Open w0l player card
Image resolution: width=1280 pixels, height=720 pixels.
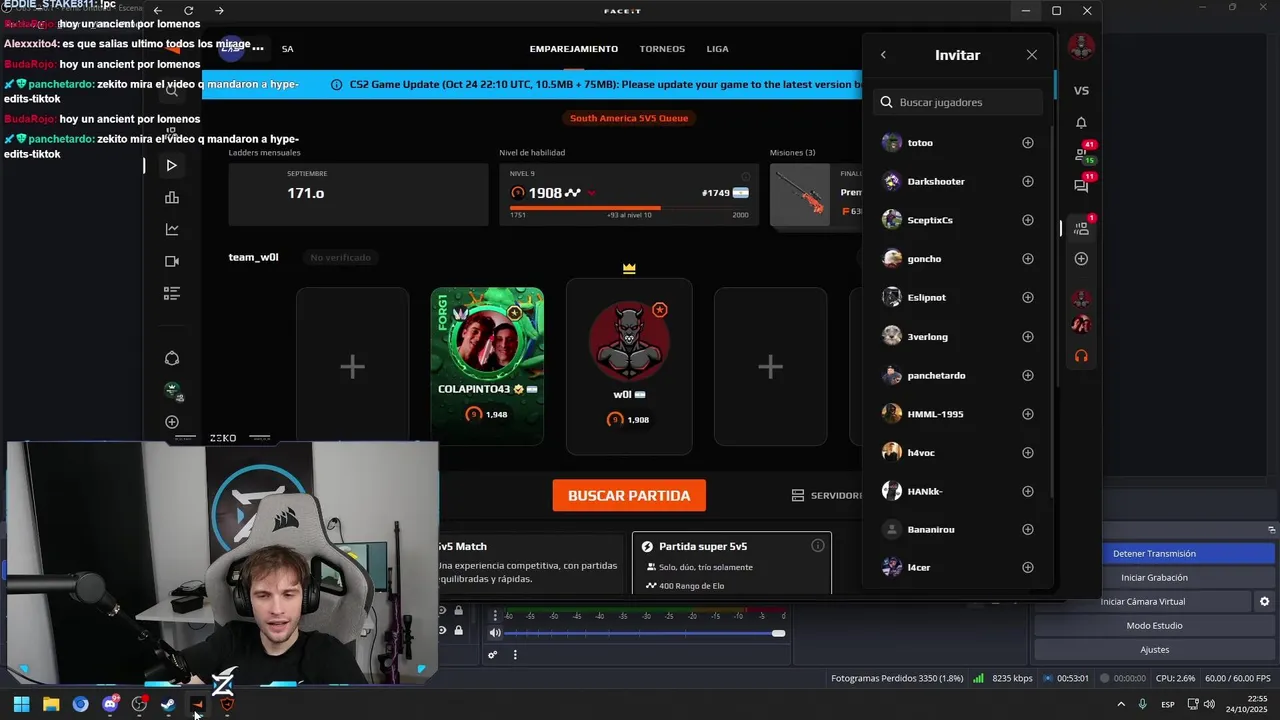(629, 366)
